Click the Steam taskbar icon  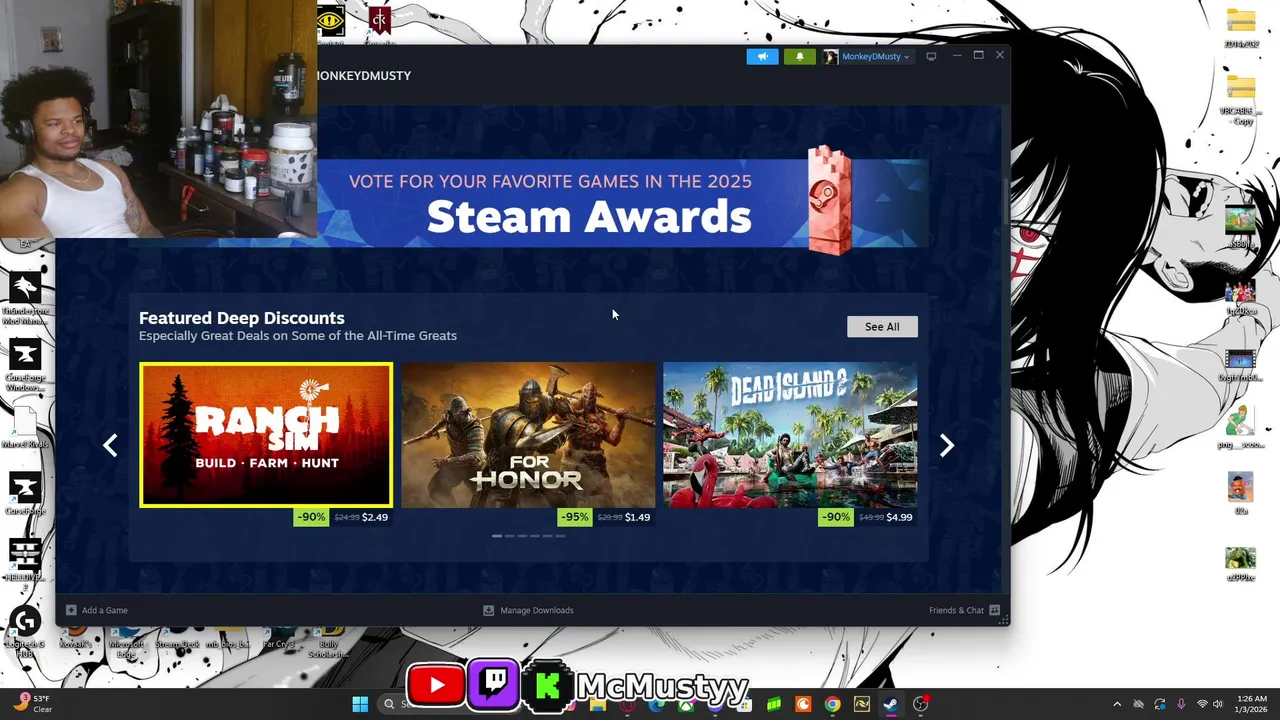pos(890,704)
